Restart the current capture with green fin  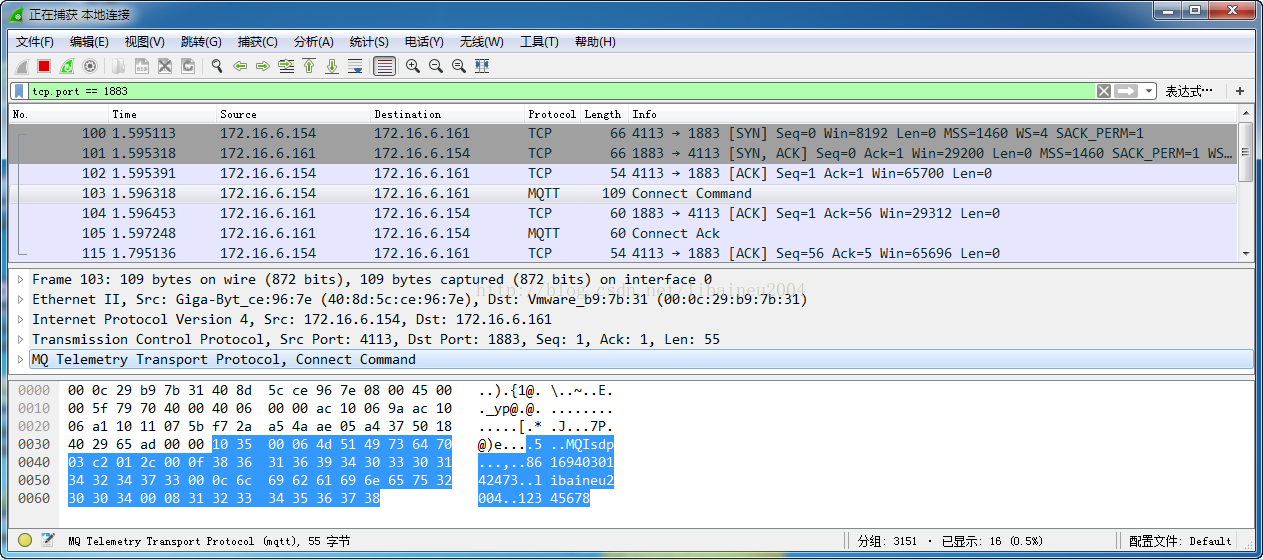click(67, 66)
